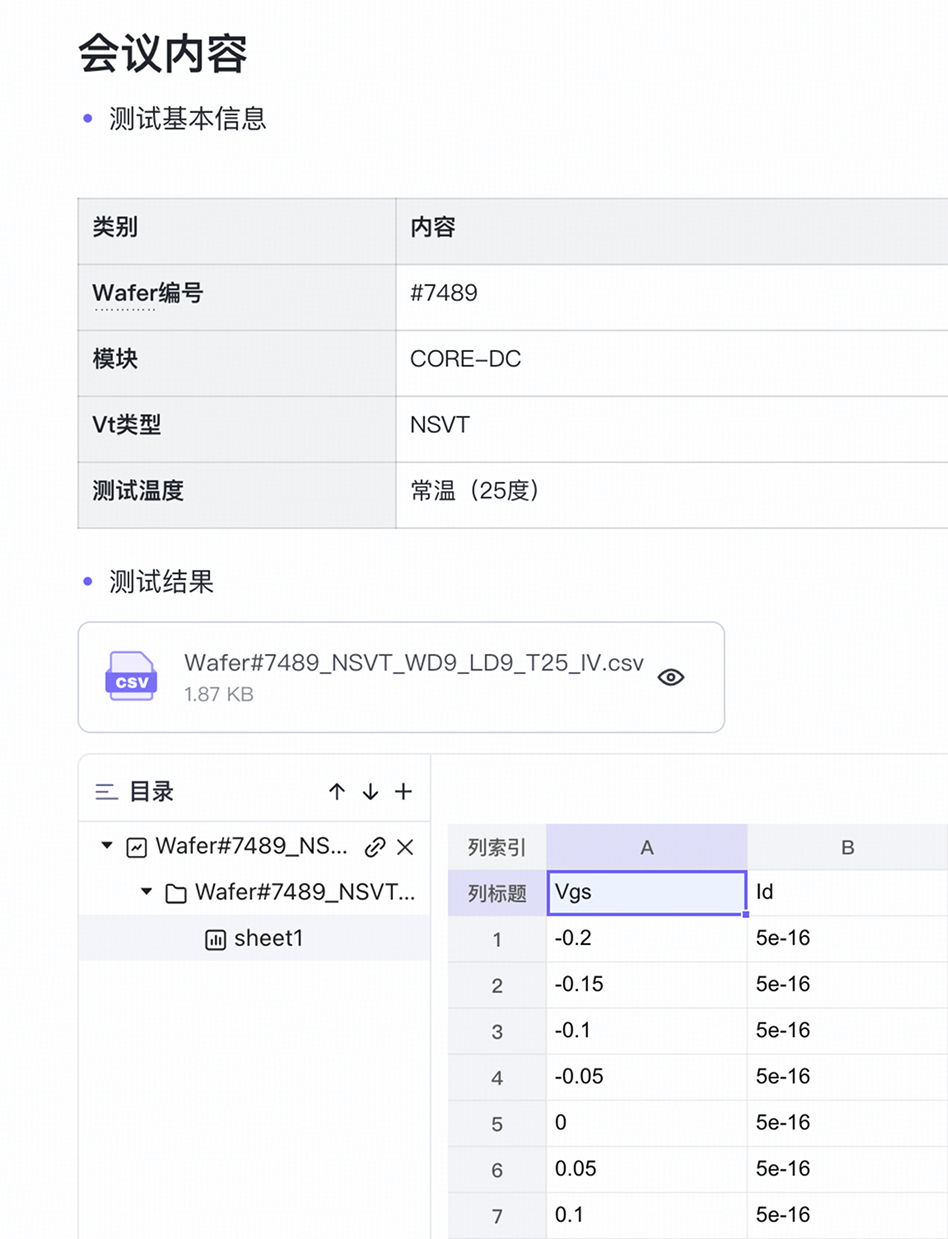Viewport: 948px width, 1239px height.
Task: Click the 列索引 corner cell
Action: tap(497, 848)
